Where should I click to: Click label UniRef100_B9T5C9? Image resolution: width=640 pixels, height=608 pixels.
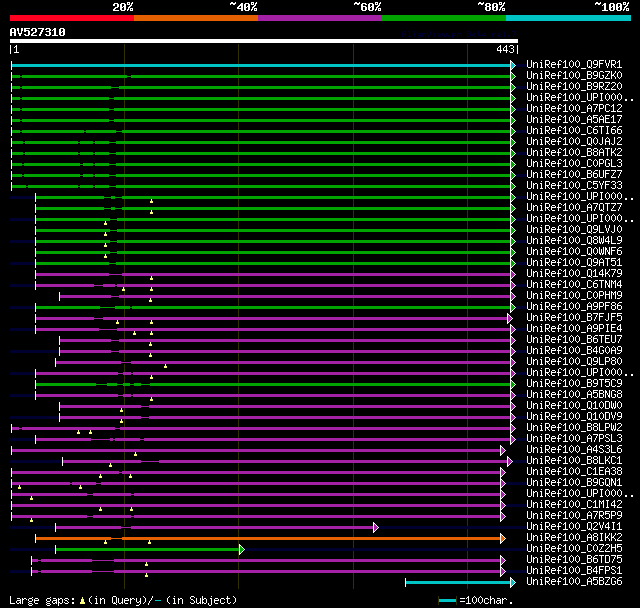pyautogui.click(x=574, y=384)
